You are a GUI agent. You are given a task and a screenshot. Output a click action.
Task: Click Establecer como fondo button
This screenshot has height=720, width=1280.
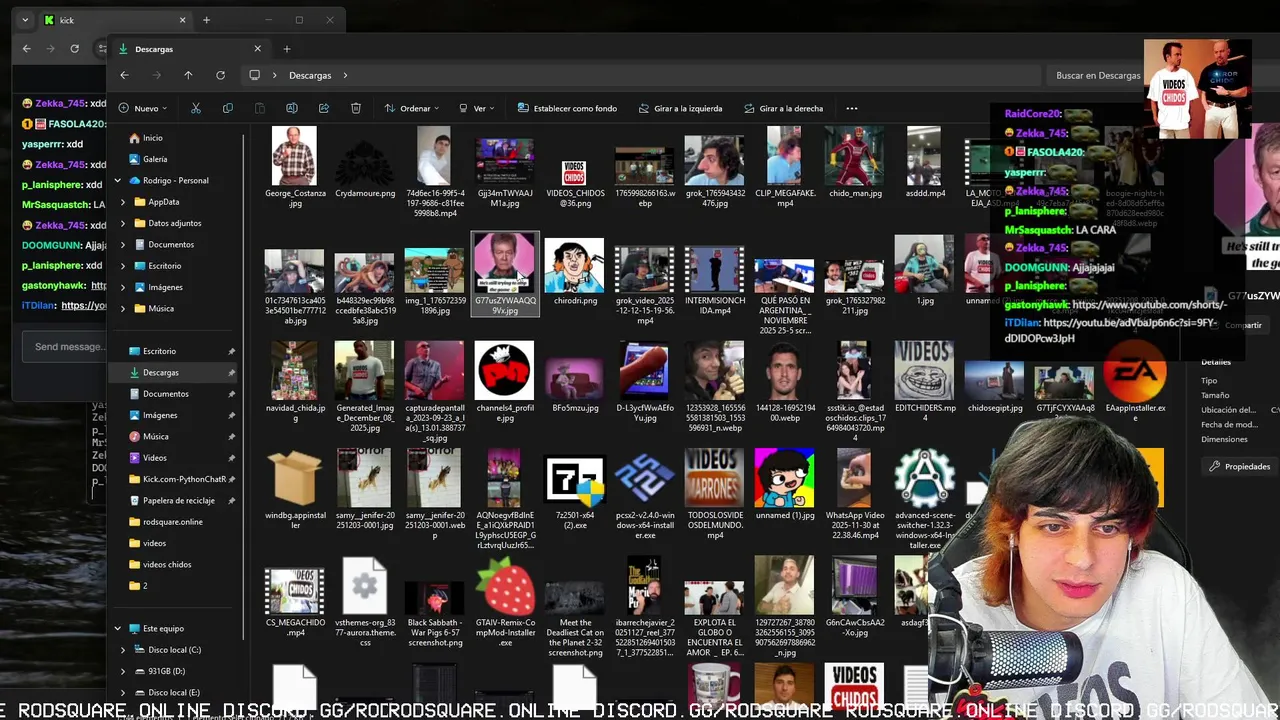[567, 108]
